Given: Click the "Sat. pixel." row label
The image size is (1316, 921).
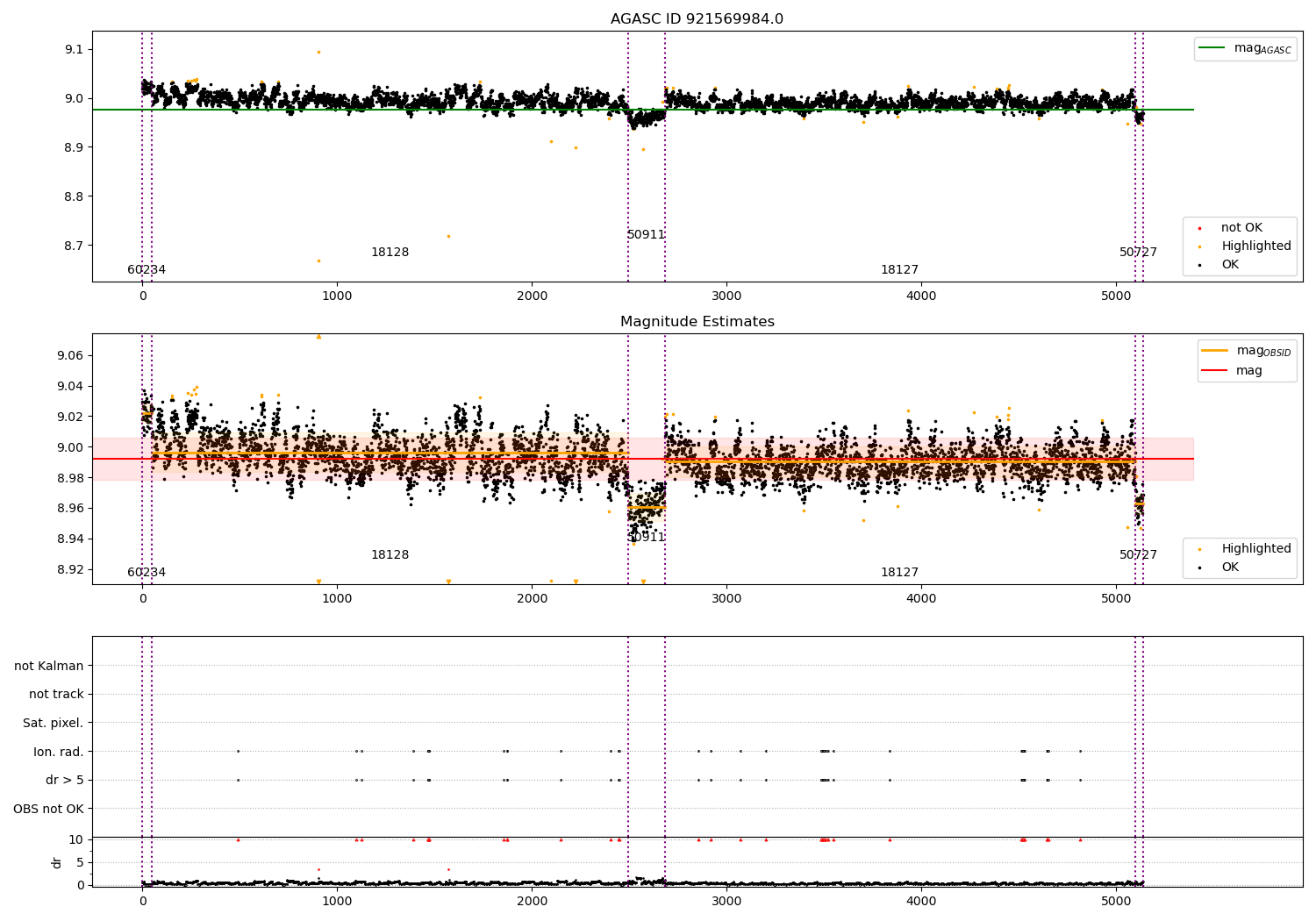Looking at the screenshot, I should click(x=53, y=723).
